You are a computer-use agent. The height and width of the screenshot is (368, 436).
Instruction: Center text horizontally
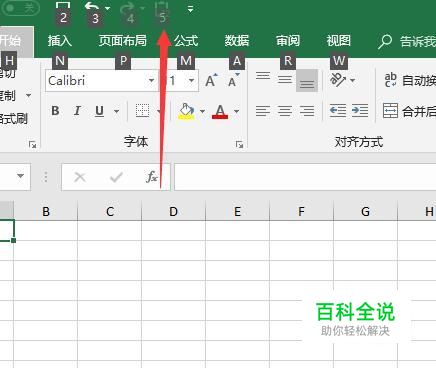pos(285,111)
